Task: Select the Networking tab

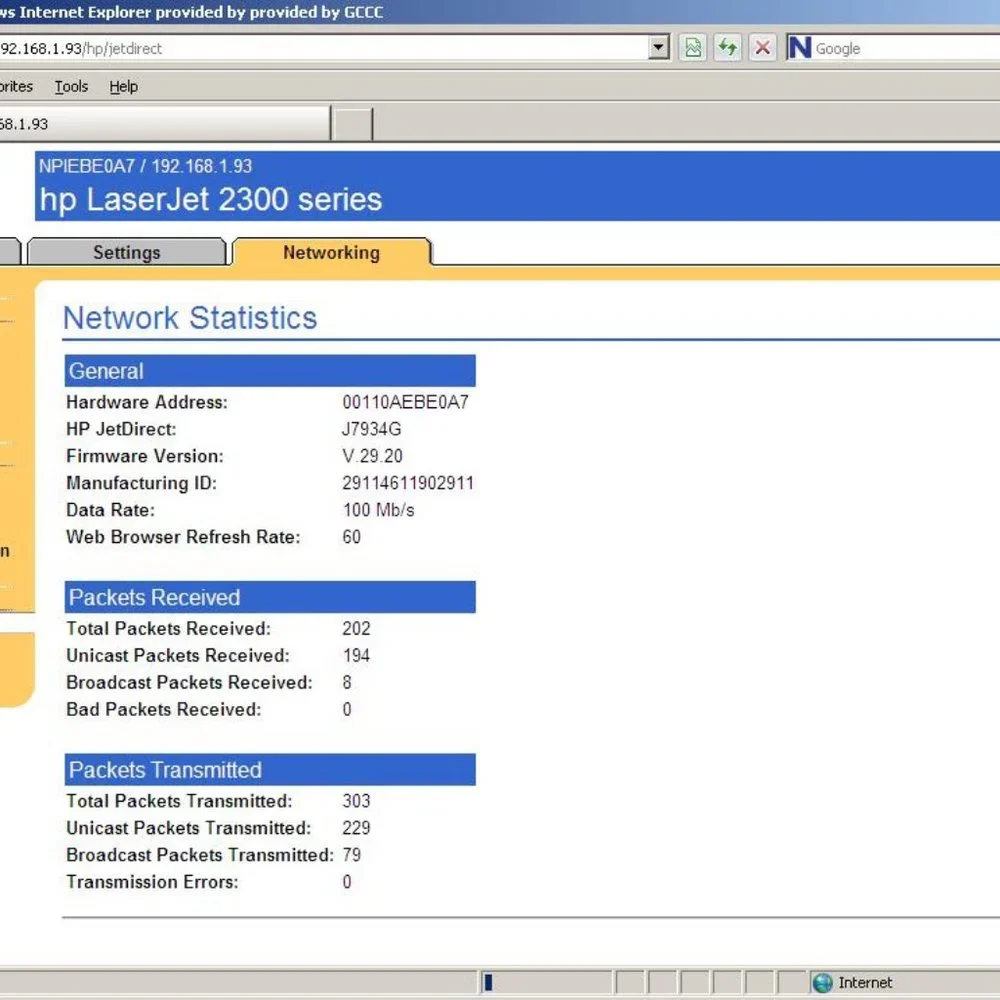Action: click(332, 253)
